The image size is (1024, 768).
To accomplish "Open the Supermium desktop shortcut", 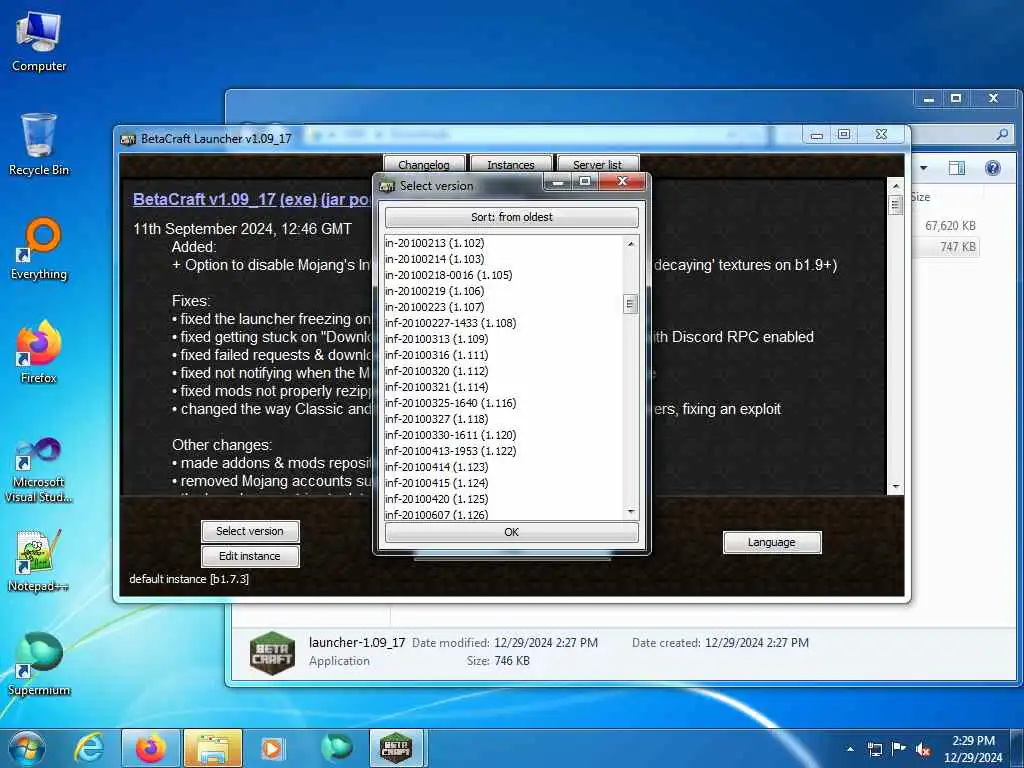I will coord(39,664).
